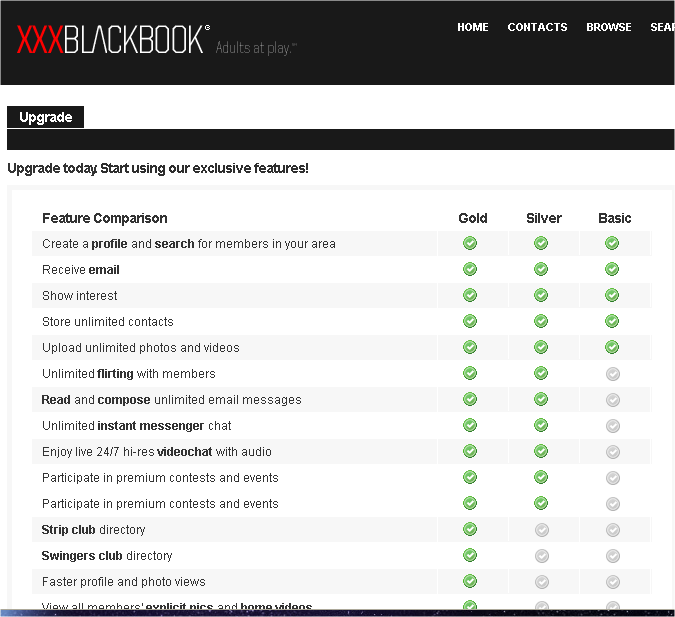675x617 pixels.
Task: Click grey Basic mark for Faster profile views
Action: pos(613,582)
